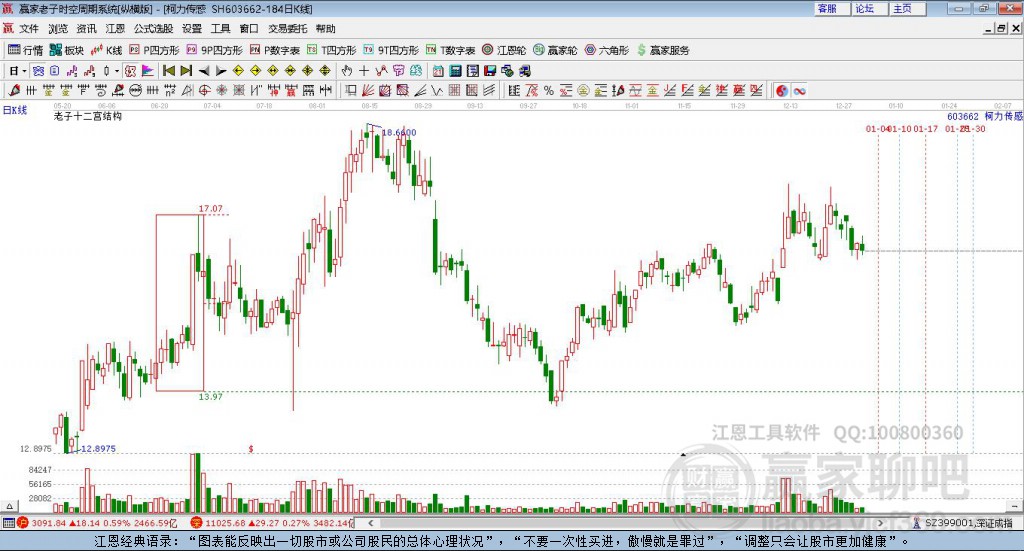Click Shanghai index 3091.84 in status bar
The image size is (1024, 551).
coord(48,523)
